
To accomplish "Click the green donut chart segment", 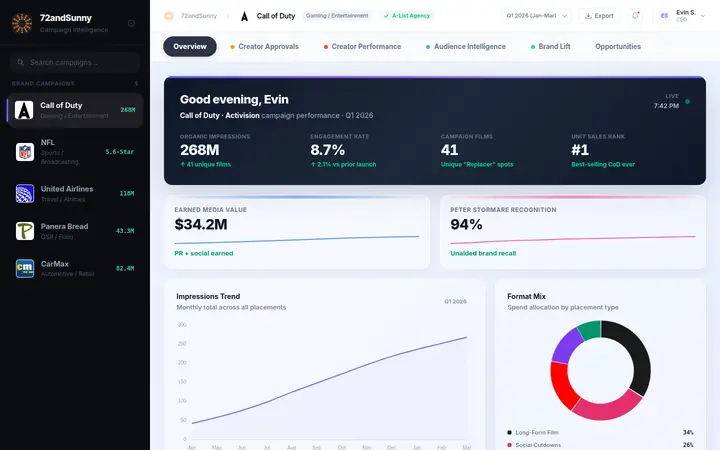I will point(590,329).
